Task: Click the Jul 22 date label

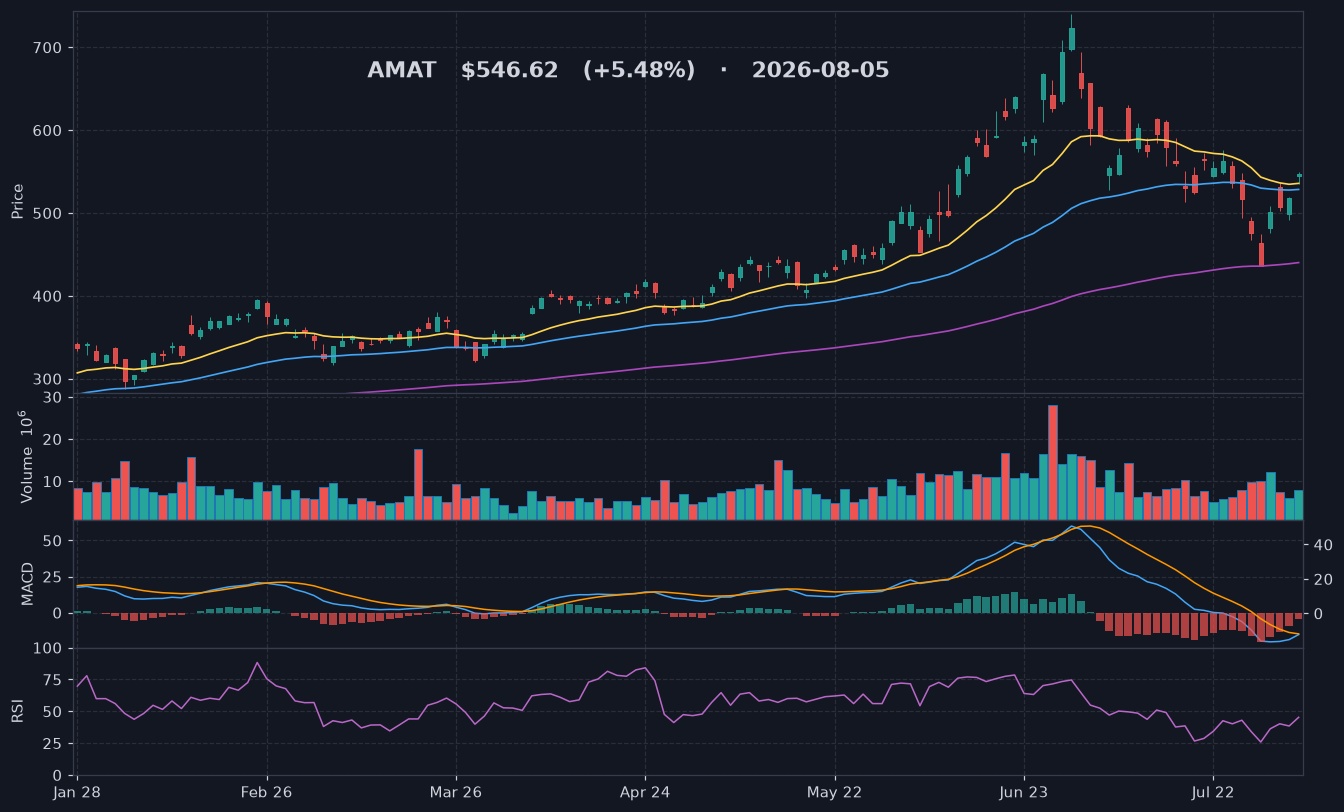Action: (x=1213, y=792)
